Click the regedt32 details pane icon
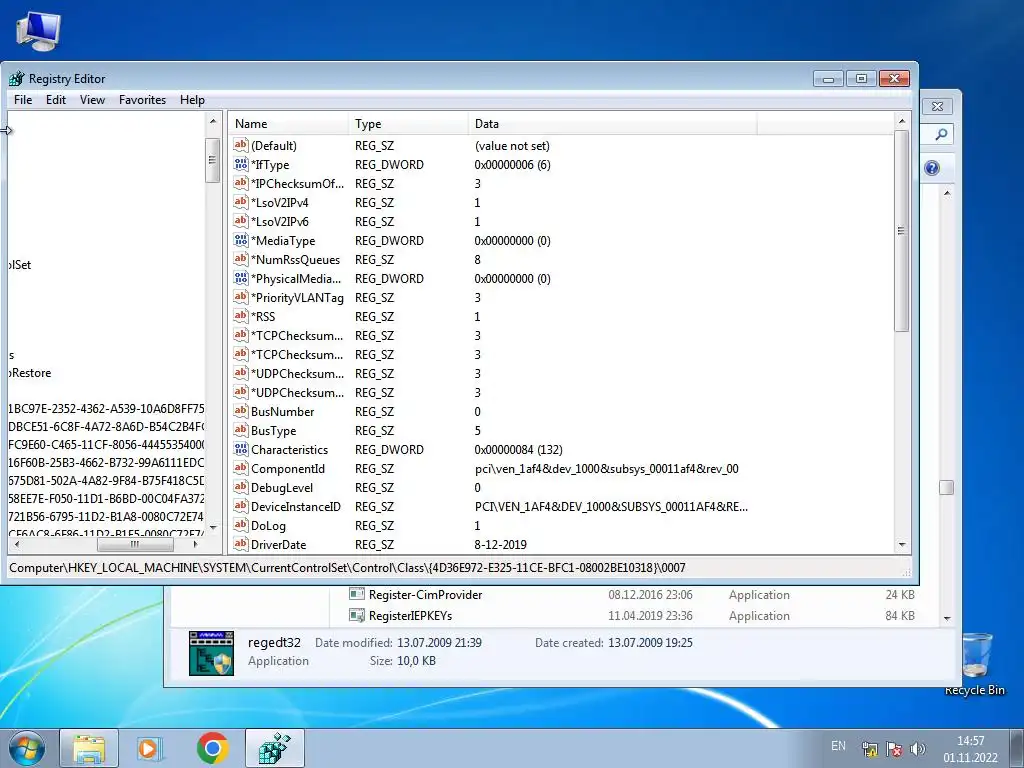1024x768 pixels. point(211,653)
